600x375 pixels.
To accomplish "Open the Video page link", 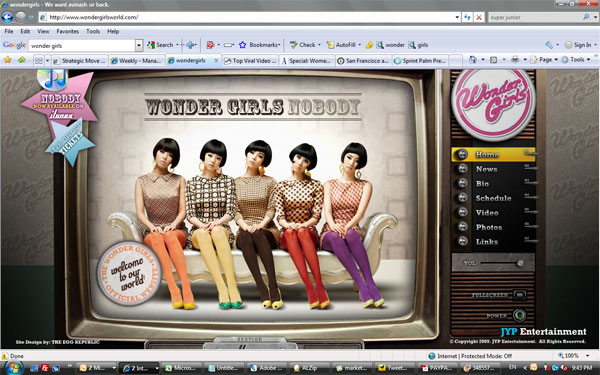I will tap(487, 213).
